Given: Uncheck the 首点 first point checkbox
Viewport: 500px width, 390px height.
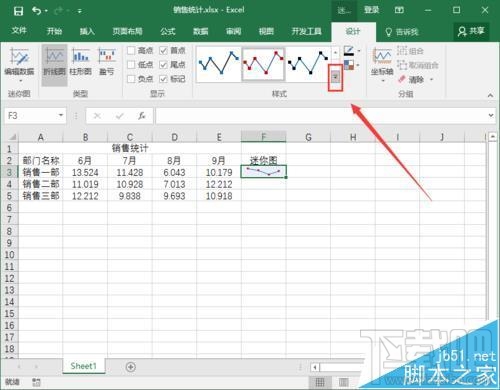Looking at the screenshot, I should tap(163, 50).
